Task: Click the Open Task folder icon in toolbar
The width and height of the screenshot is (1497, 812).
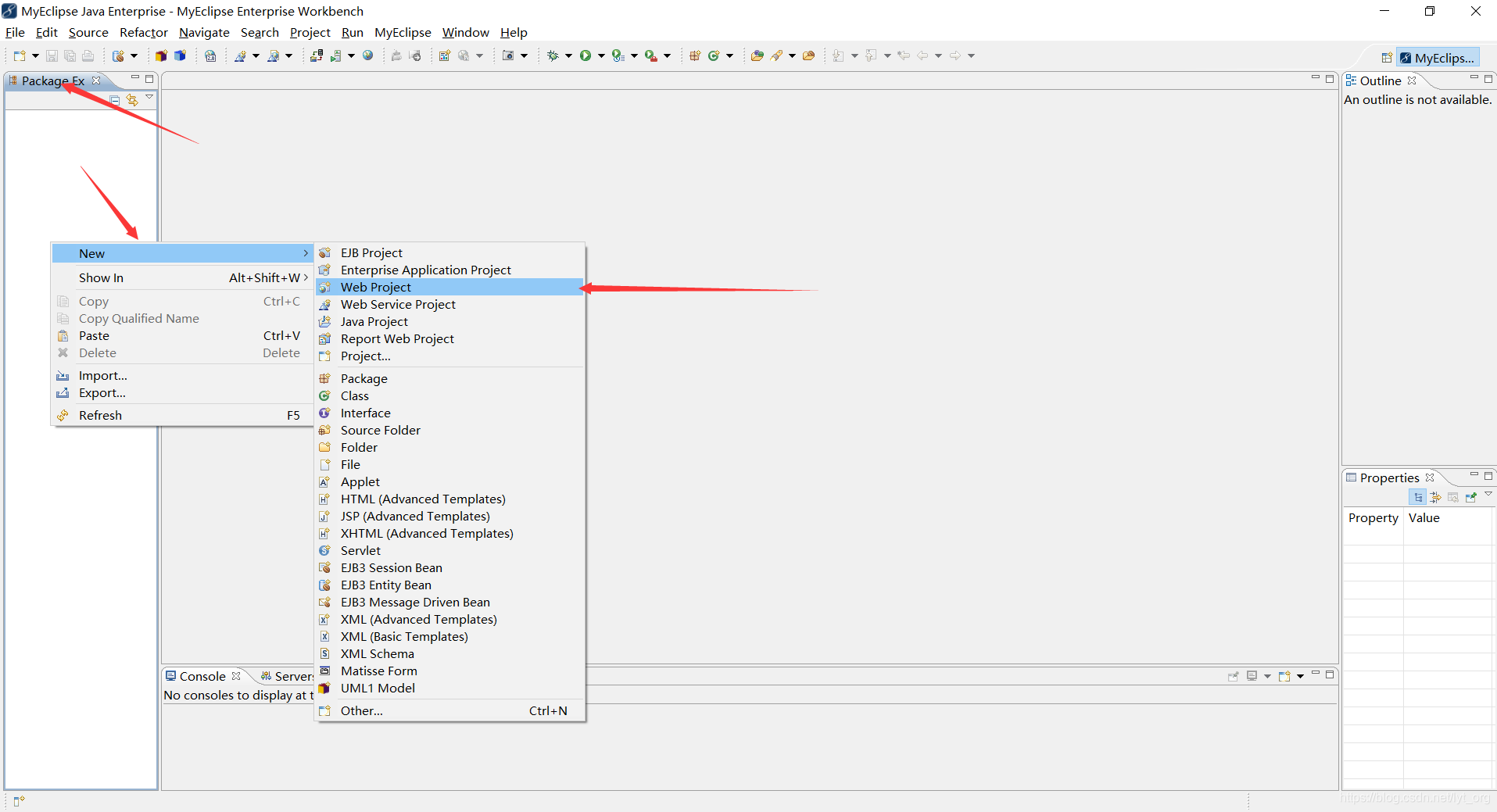Action: point(809,55)
